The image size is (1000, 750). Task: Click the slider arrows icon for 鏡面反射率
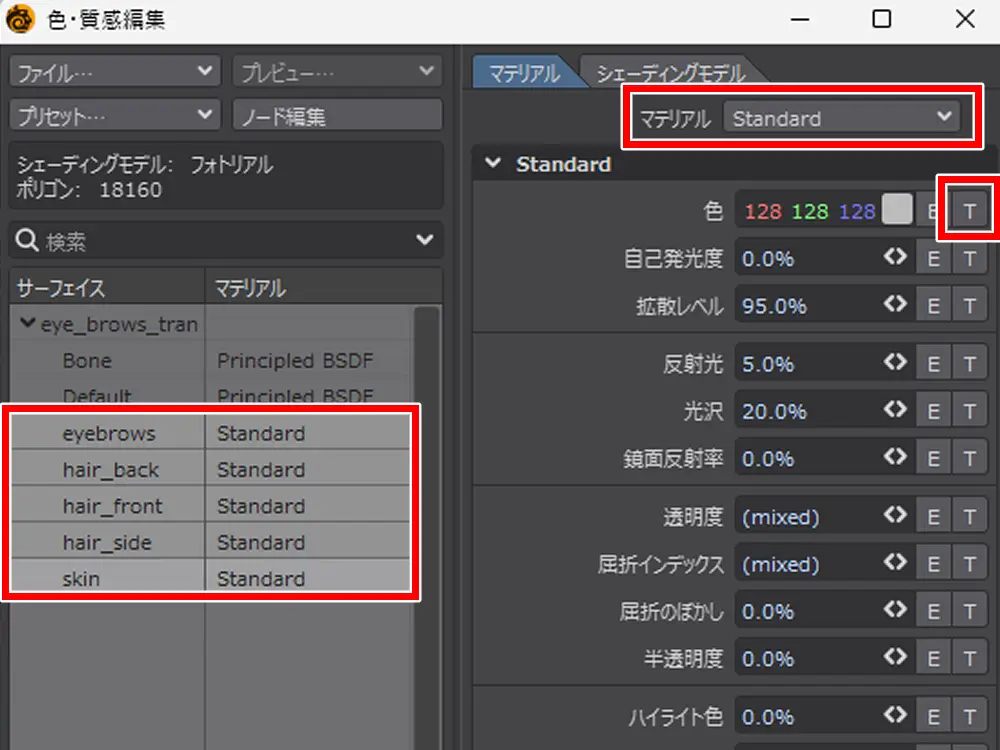click(894, 458)
